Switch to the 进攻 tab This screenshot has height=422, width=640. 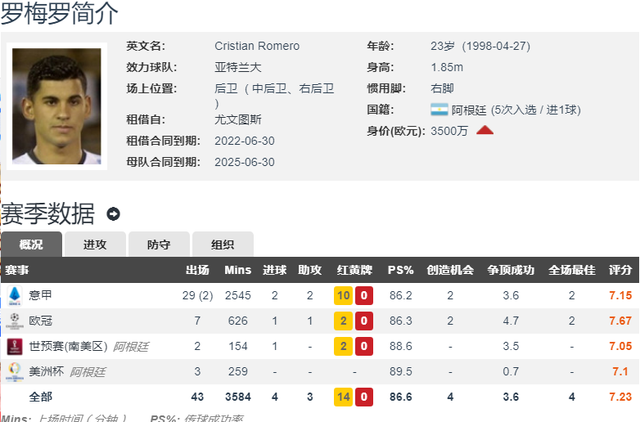[95, 244]
